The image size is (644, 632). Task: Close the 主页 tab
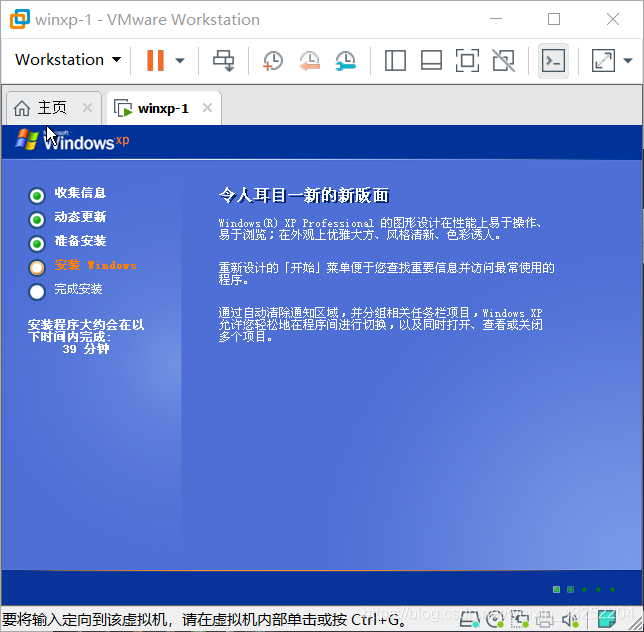(x=87, y=108)
